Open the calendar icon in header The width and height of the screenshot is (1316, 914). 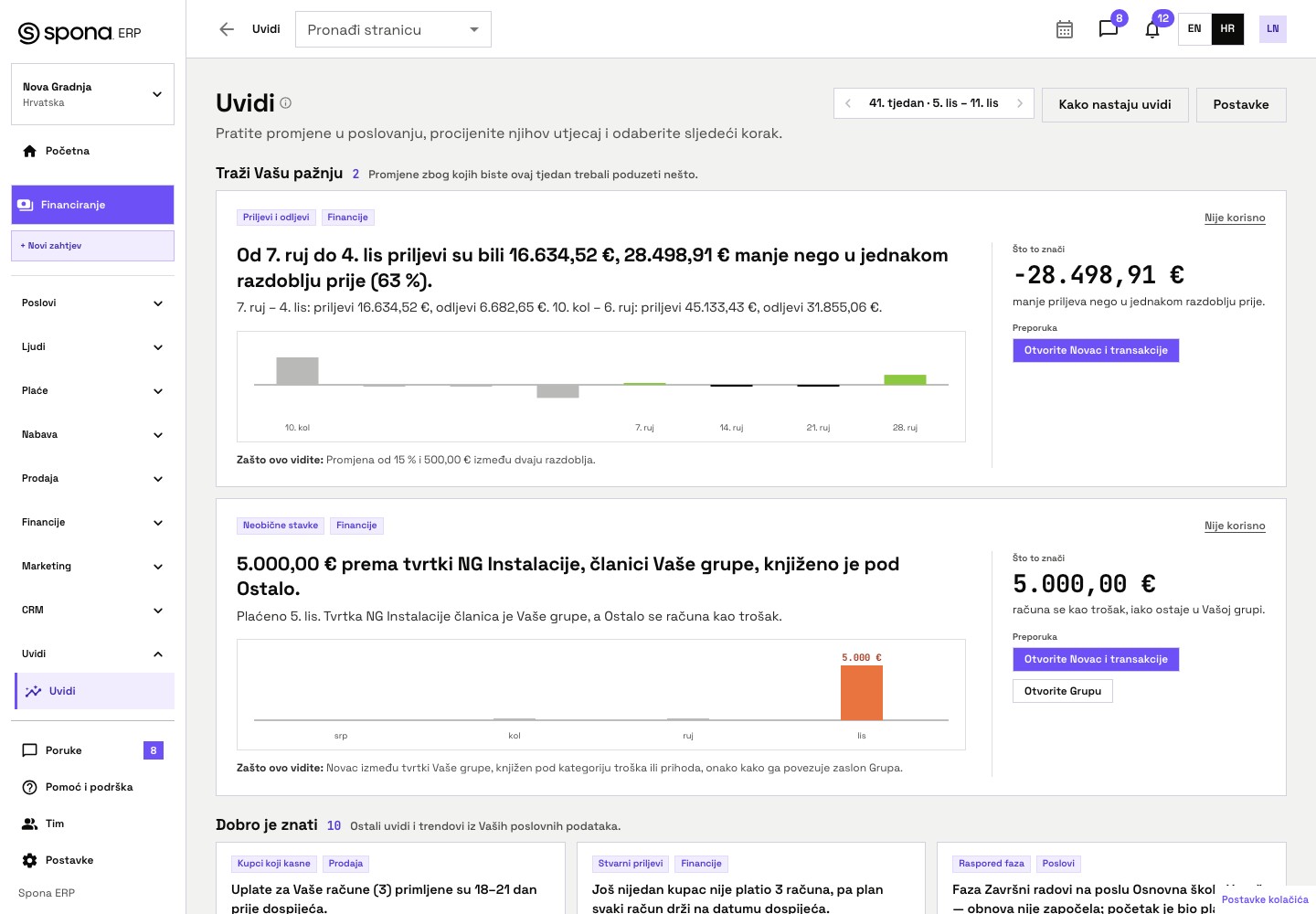click(1065, 29)
